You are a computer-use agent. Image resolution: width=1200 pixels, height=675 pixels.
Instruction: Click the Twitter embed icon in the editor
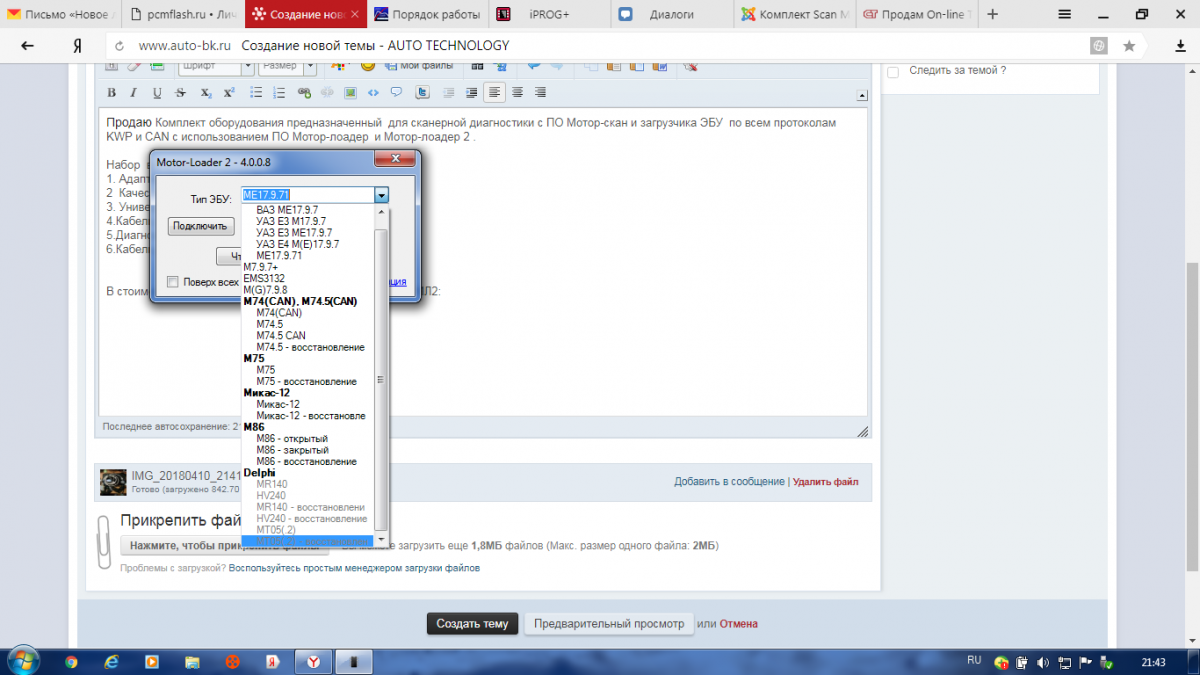click(422, 93)
